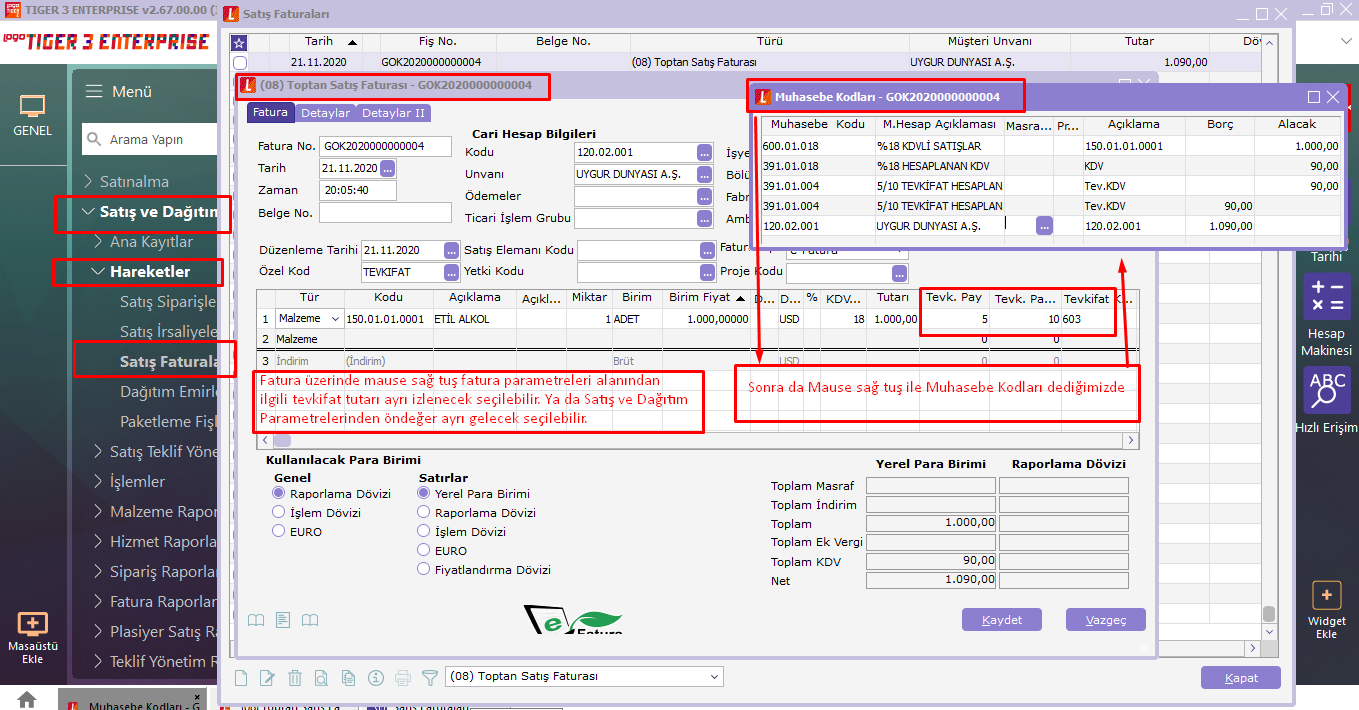Select Satırlar Yerel Para Birimi radio
Screen dimensions: 1359x710
click(x=425, y=494)
